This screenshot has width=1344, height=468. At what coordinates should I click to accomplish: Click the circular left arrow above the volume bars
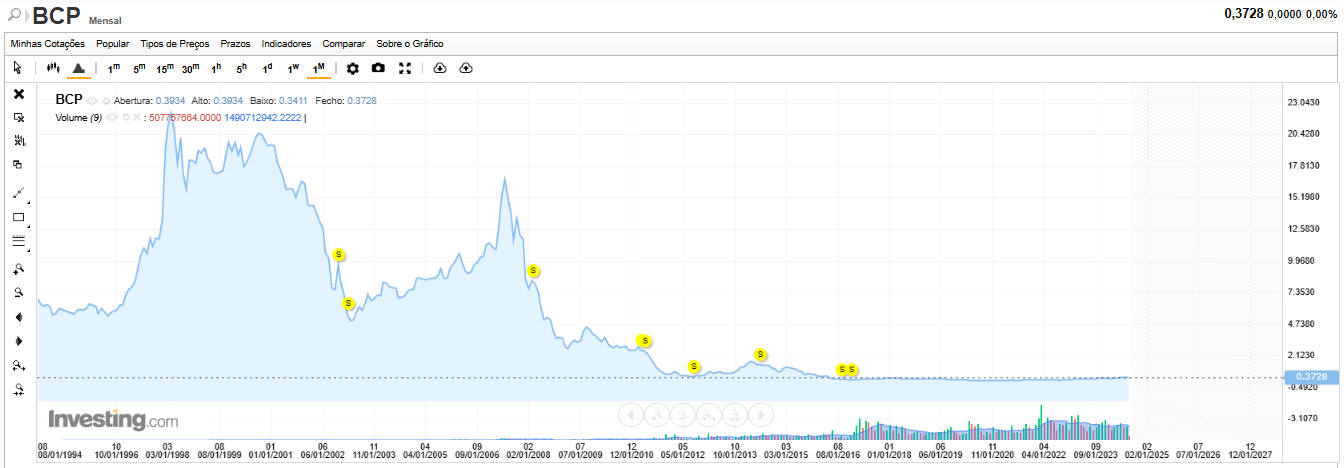coord(630,414)
